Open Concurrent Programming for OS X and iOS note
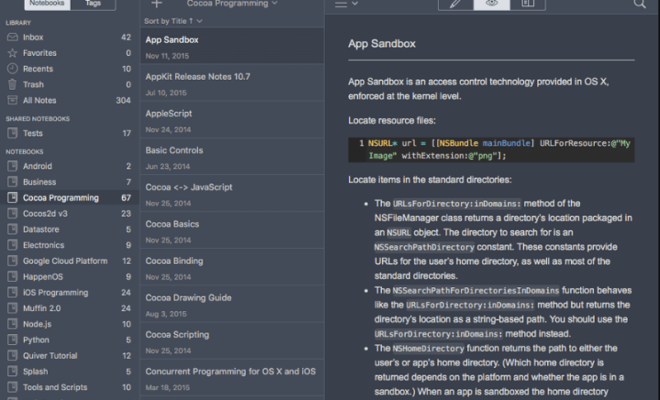This screenshot has width=660, height=400. (x=232, y=377)
